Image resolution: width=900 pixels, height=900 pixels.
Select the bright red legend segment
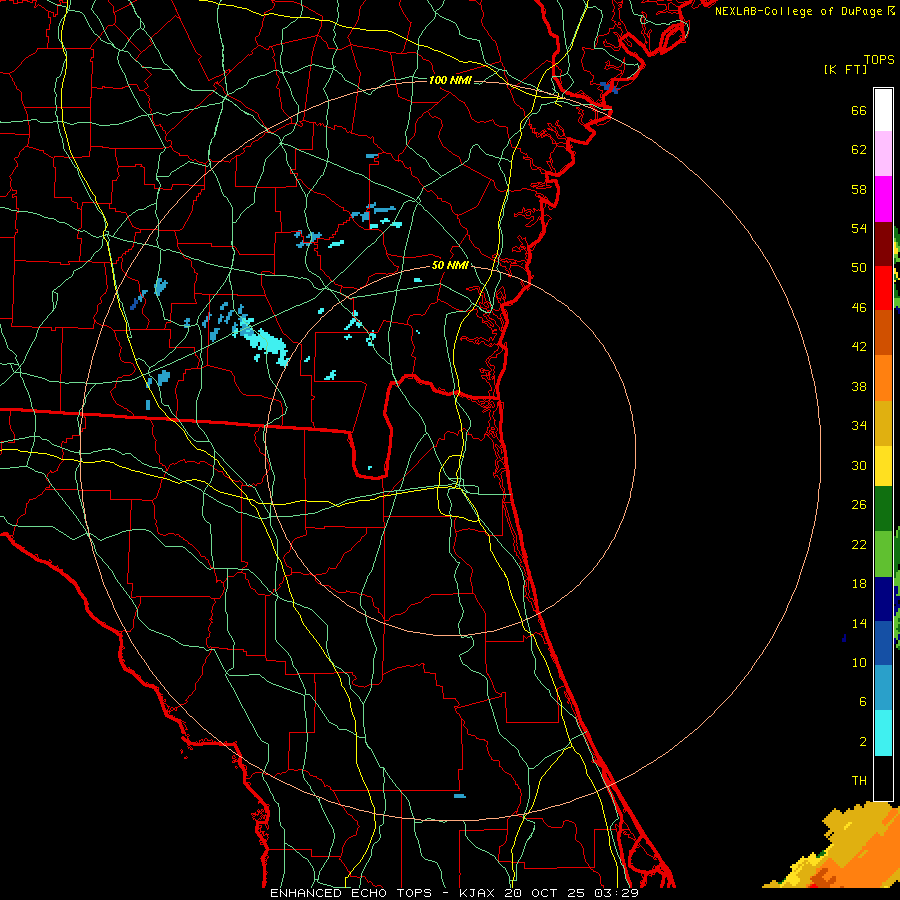(883, 288)
